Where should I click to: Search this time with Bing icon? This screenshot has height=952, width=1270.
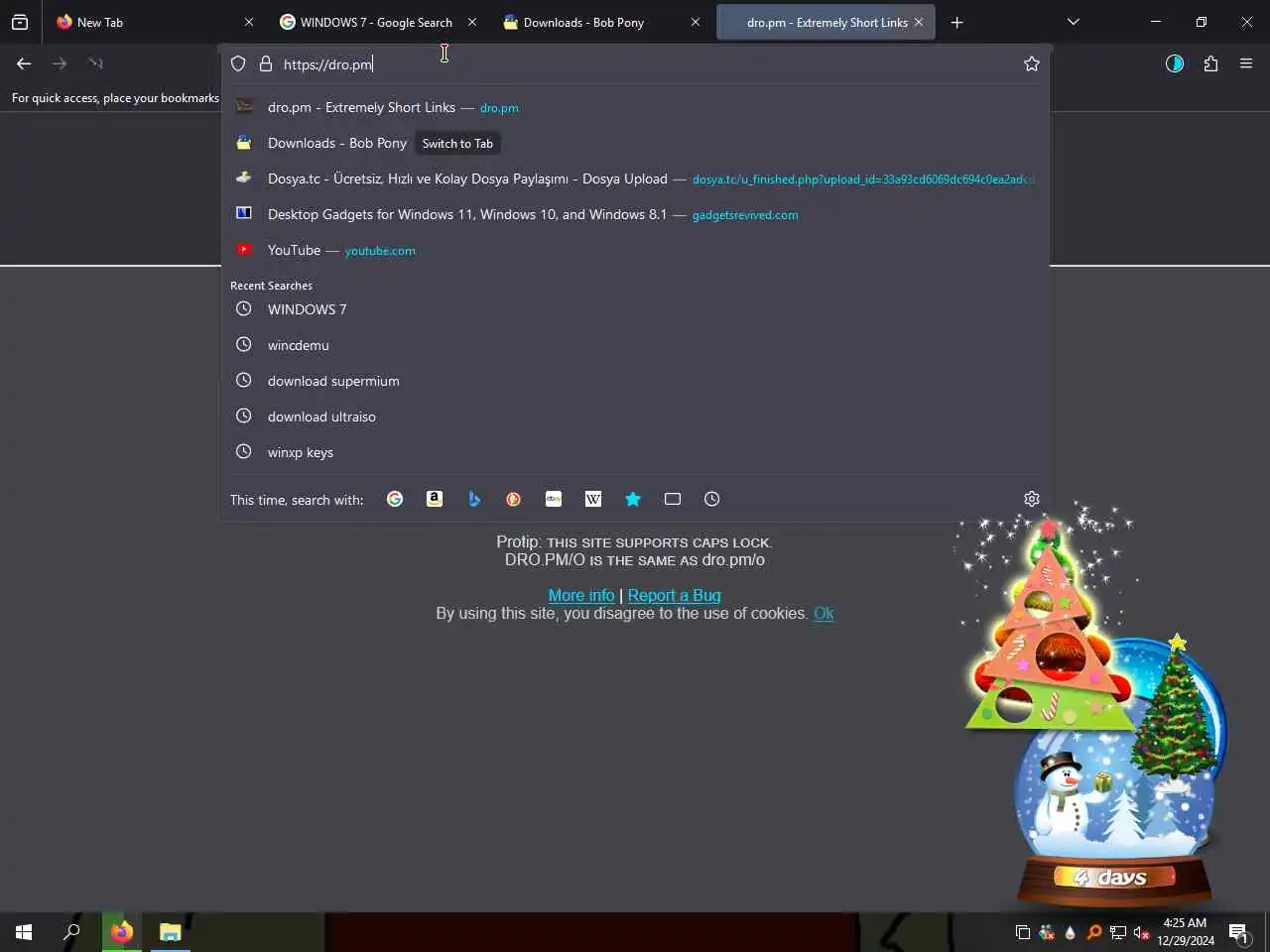(x=474, y=499)
